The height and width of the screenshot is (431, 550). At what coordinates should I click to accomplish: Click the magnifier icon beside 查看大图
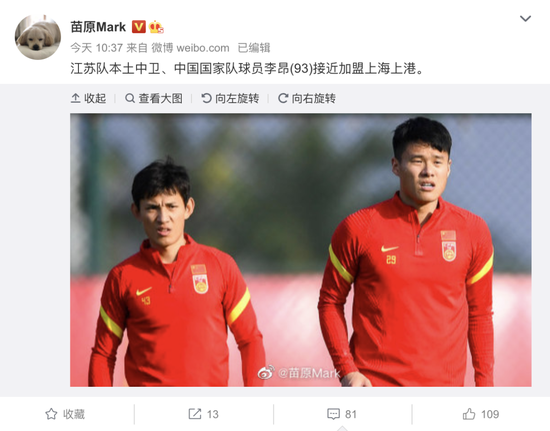click(130, 99)
